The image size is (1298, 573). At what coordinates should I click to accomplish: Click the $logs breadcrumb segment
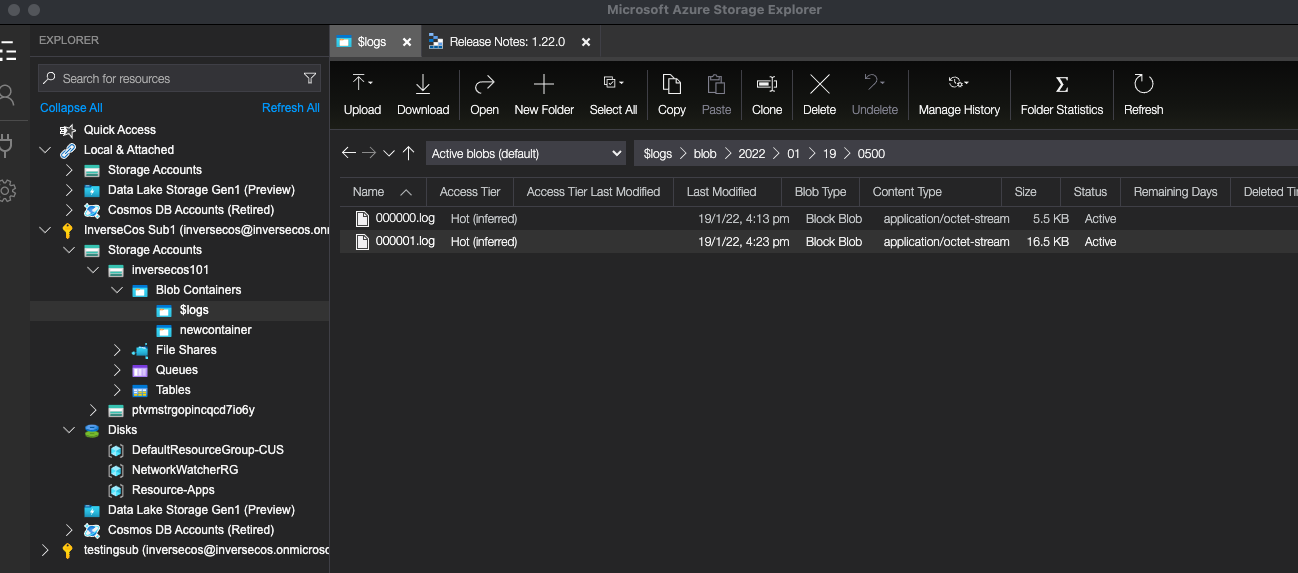coord(658,153)
